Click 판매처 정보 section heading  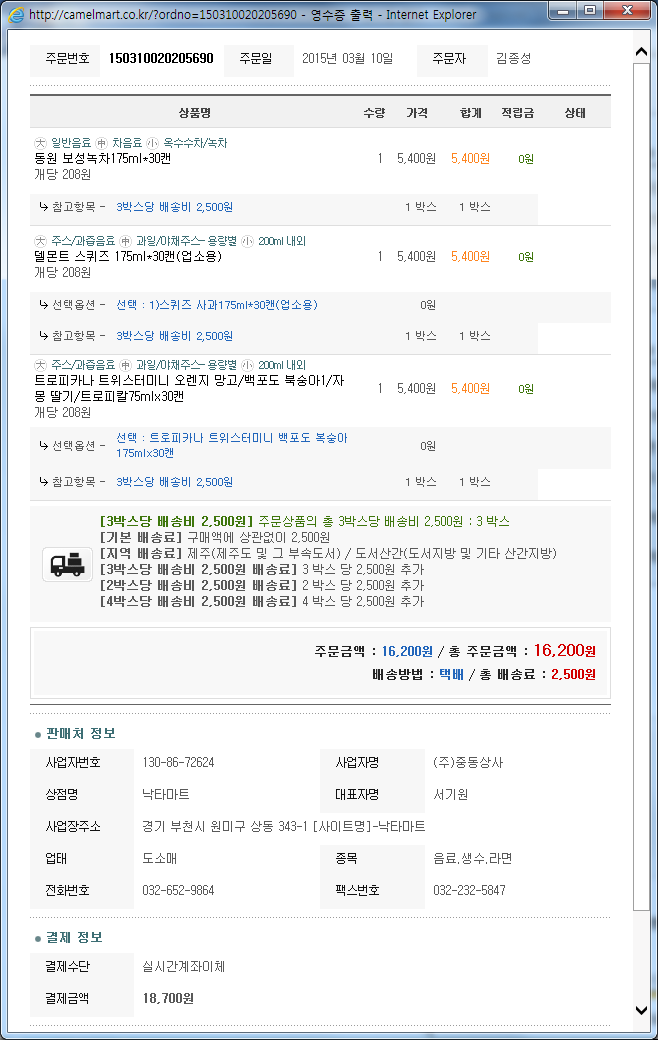click(81, 733)
